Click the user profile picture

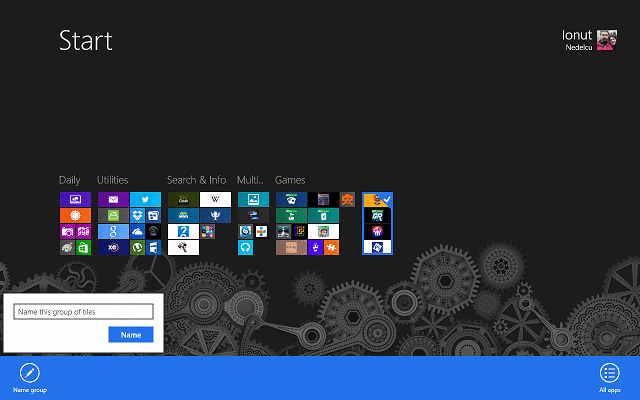pos(607,40)
